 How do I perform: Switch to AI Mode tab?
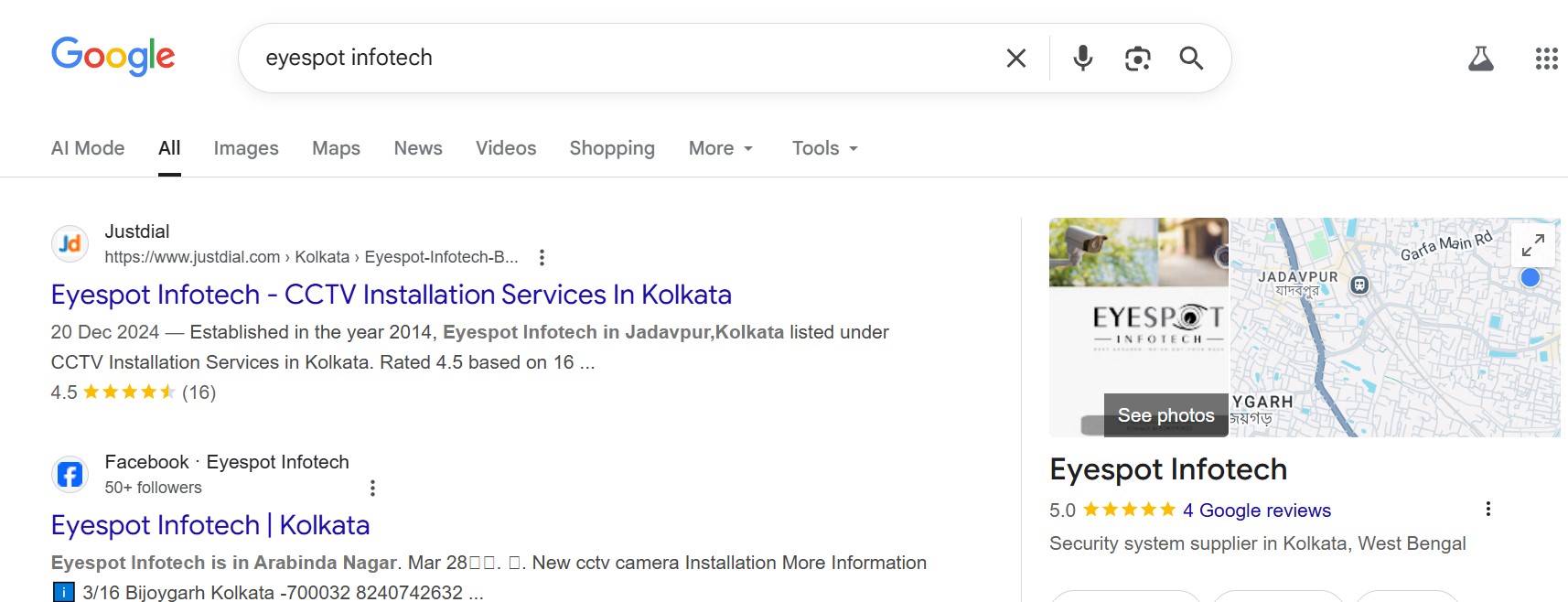pyautogui.click(x=88, y=148)
